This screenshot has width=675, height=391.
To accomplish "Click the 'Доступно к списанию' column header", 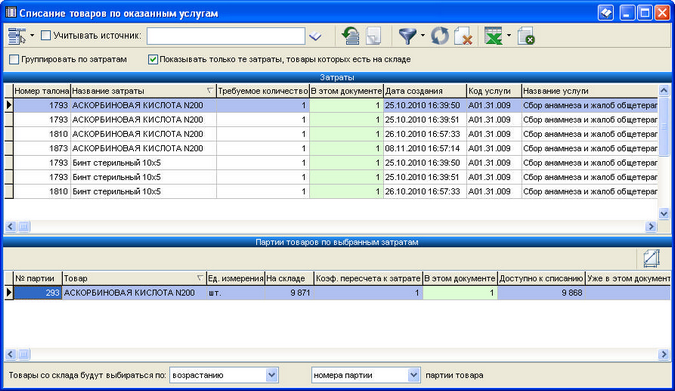I will [541, 278].
